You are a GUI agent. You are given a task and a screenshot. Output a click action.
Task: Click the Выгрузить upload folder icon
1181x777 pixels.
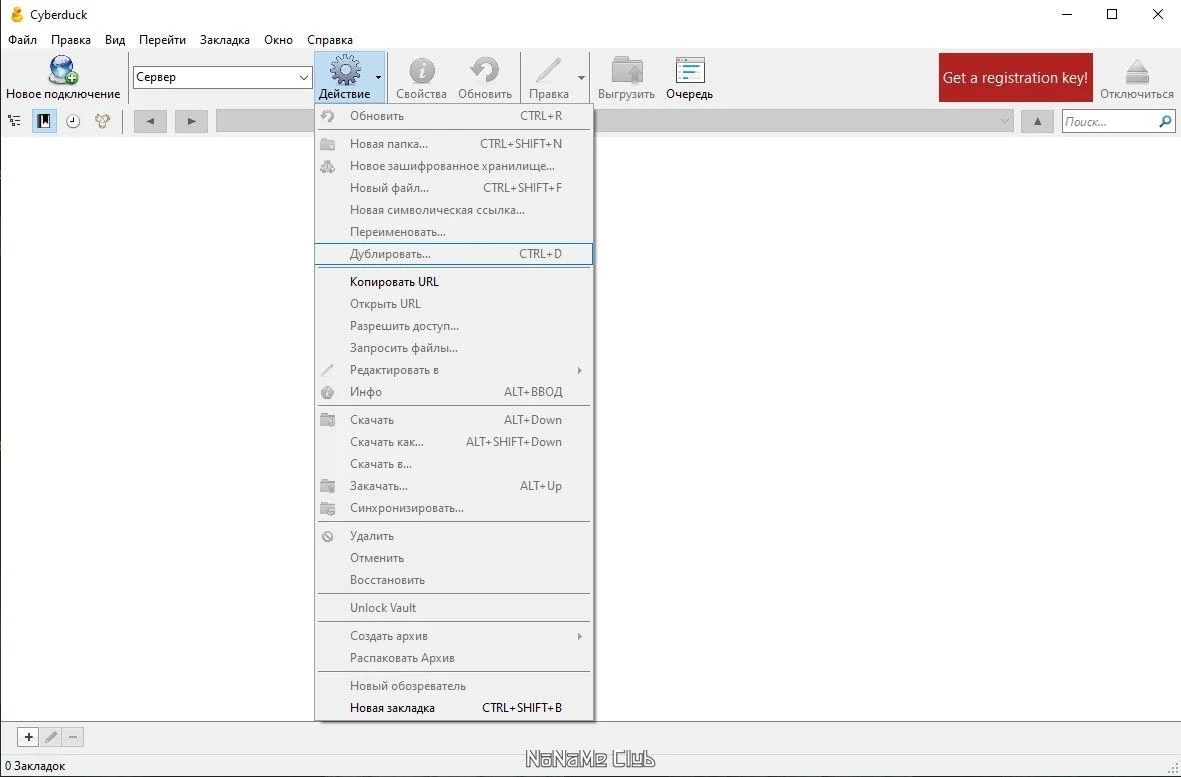pyautogui.click(x=627, y=71)
